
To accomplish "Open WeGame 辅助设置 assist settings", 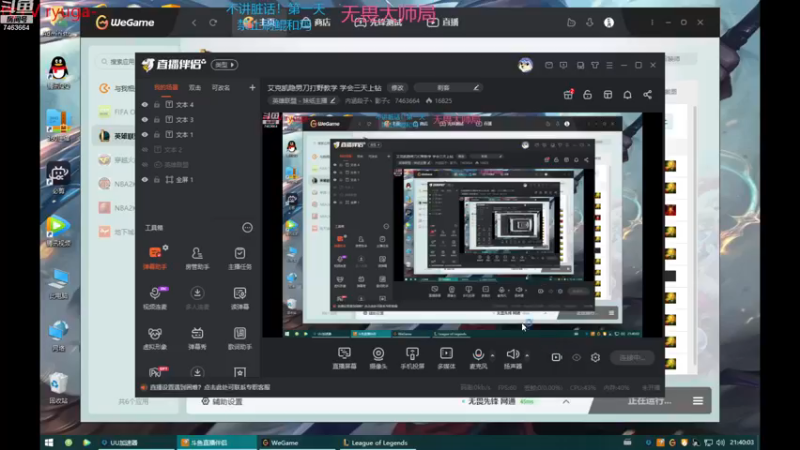I will 222,402.
